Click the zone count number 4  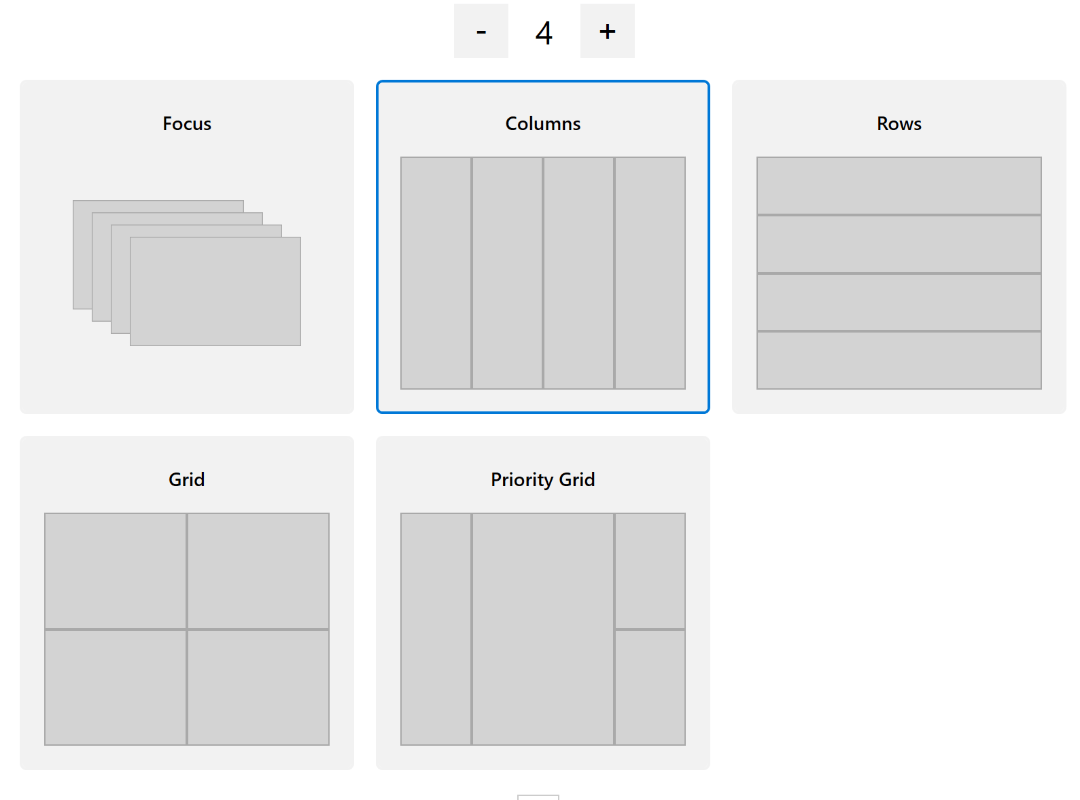544,32
